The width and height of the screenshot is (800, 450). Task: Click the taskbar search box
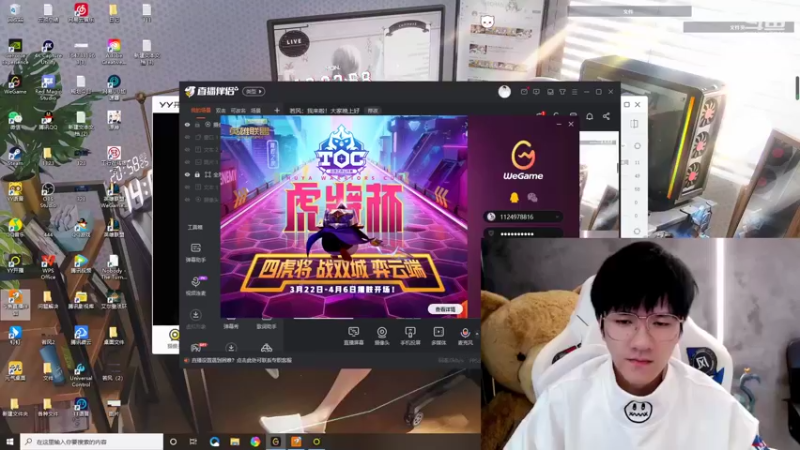coord(92,441)
